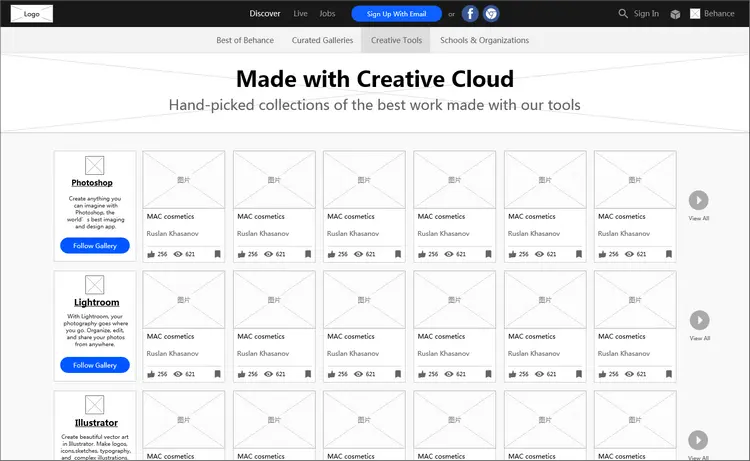This screenshot has height=461, width=750.
Task: Switch to the Curated Galleries tab
Action: point(322,40)
